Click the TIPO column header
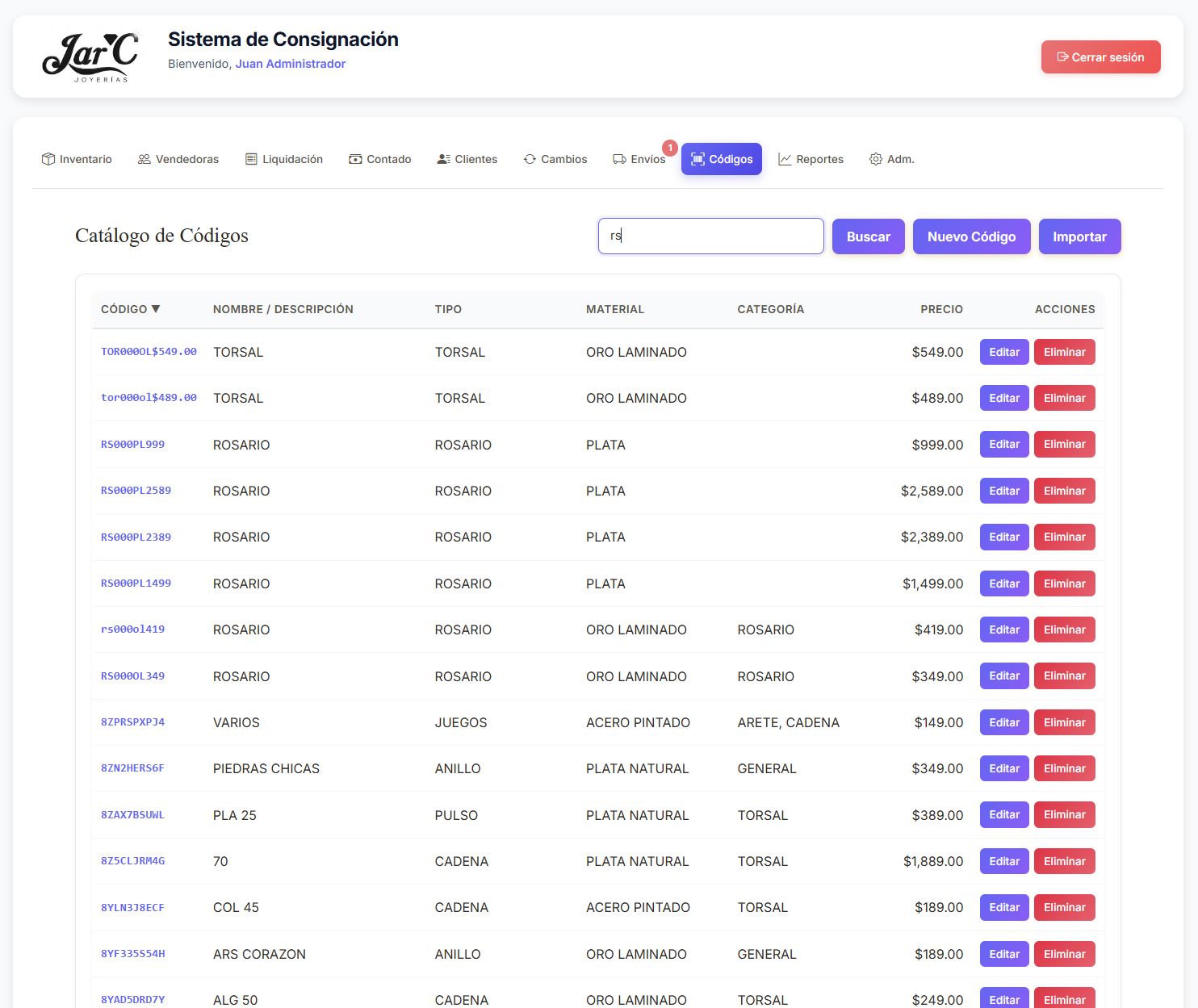The image size is (1198, 1008). pyautogui.click(x=448, y=309)
